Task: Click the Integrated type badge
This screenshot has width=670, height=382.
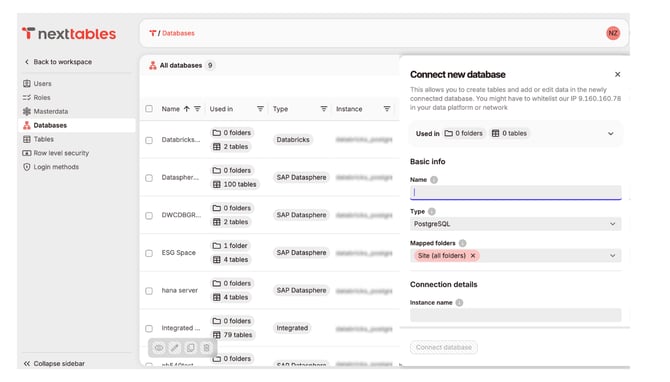Action: [x=292, y=328]
